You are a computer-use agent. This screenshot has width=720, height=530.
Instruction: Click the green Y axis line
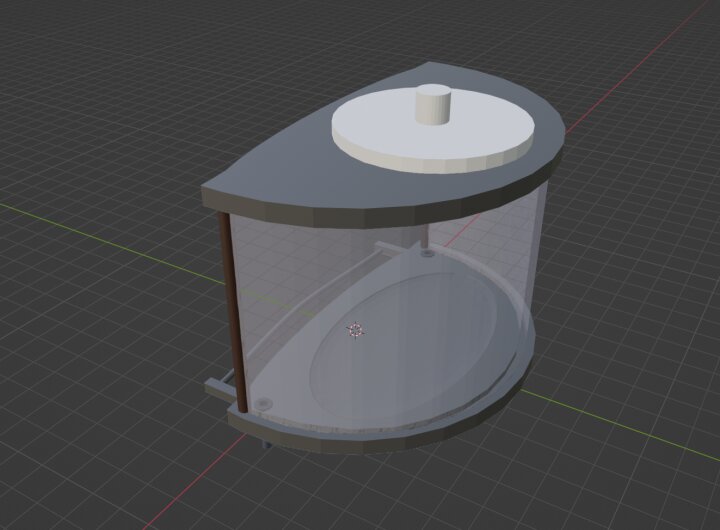click(100, 229)
